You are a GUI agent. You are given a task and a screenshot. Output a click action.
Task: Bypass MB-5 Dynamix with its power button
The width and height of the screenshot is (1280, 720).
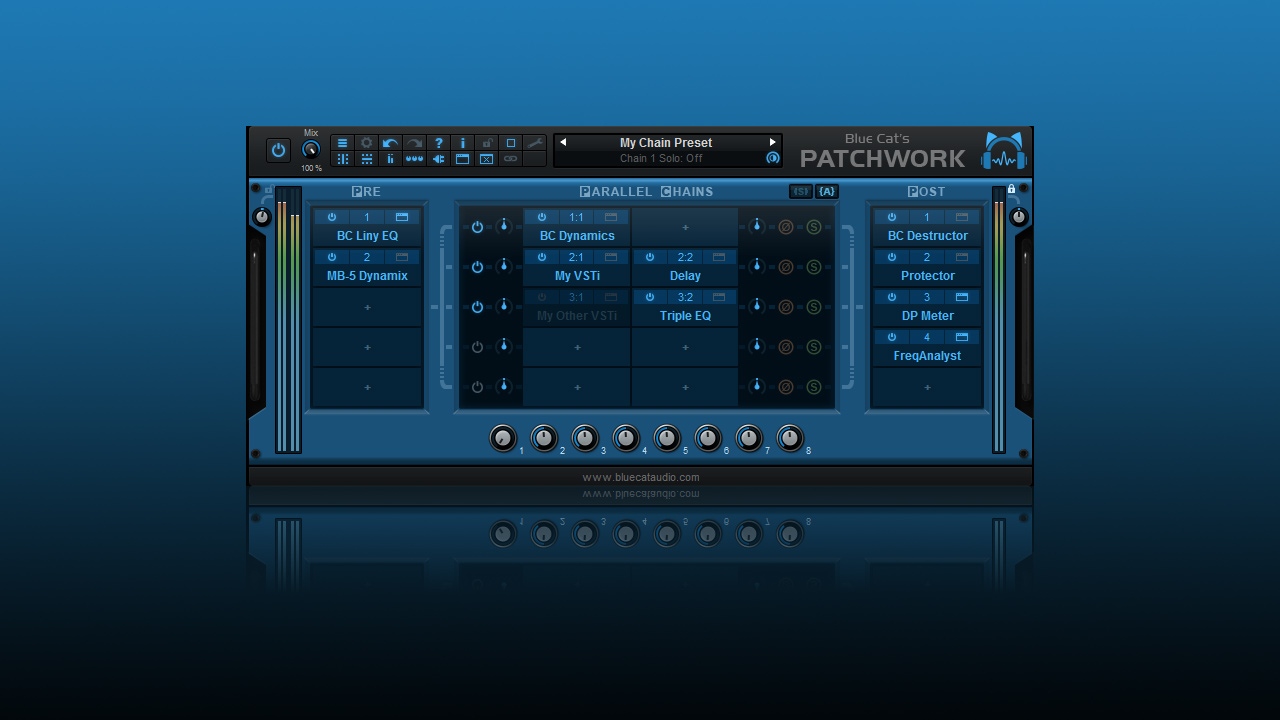332,257
